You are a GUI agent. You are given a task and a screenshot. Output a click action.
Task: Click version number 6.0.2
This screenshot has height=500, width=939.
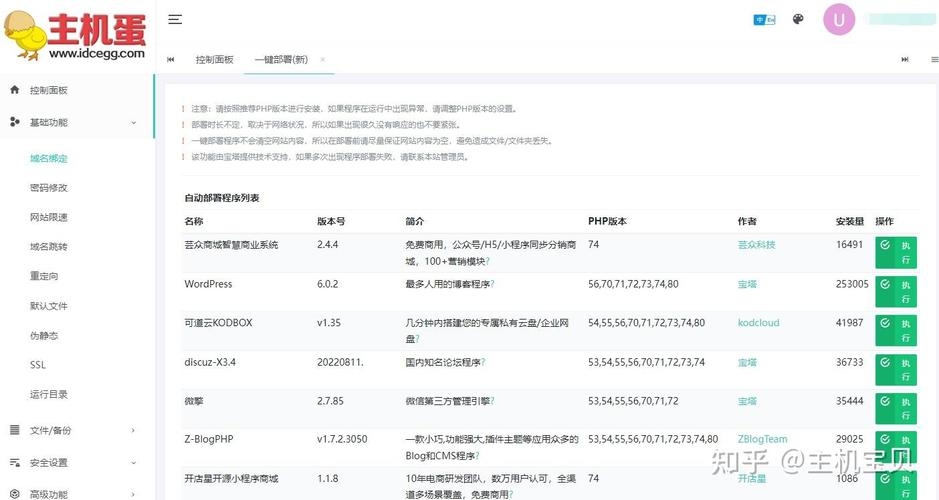(x=328, y=284)
